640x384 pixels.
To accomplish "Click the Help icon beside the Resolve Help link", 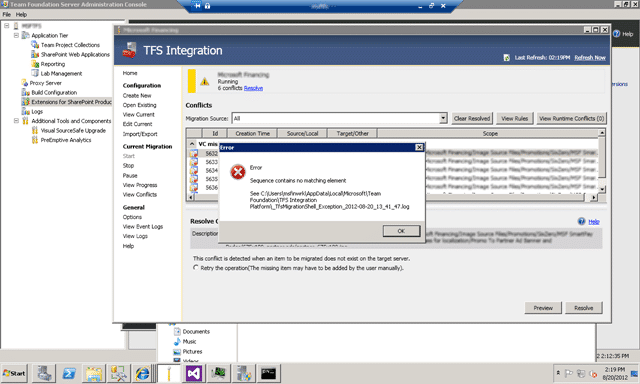I will [x=582, y=221].
